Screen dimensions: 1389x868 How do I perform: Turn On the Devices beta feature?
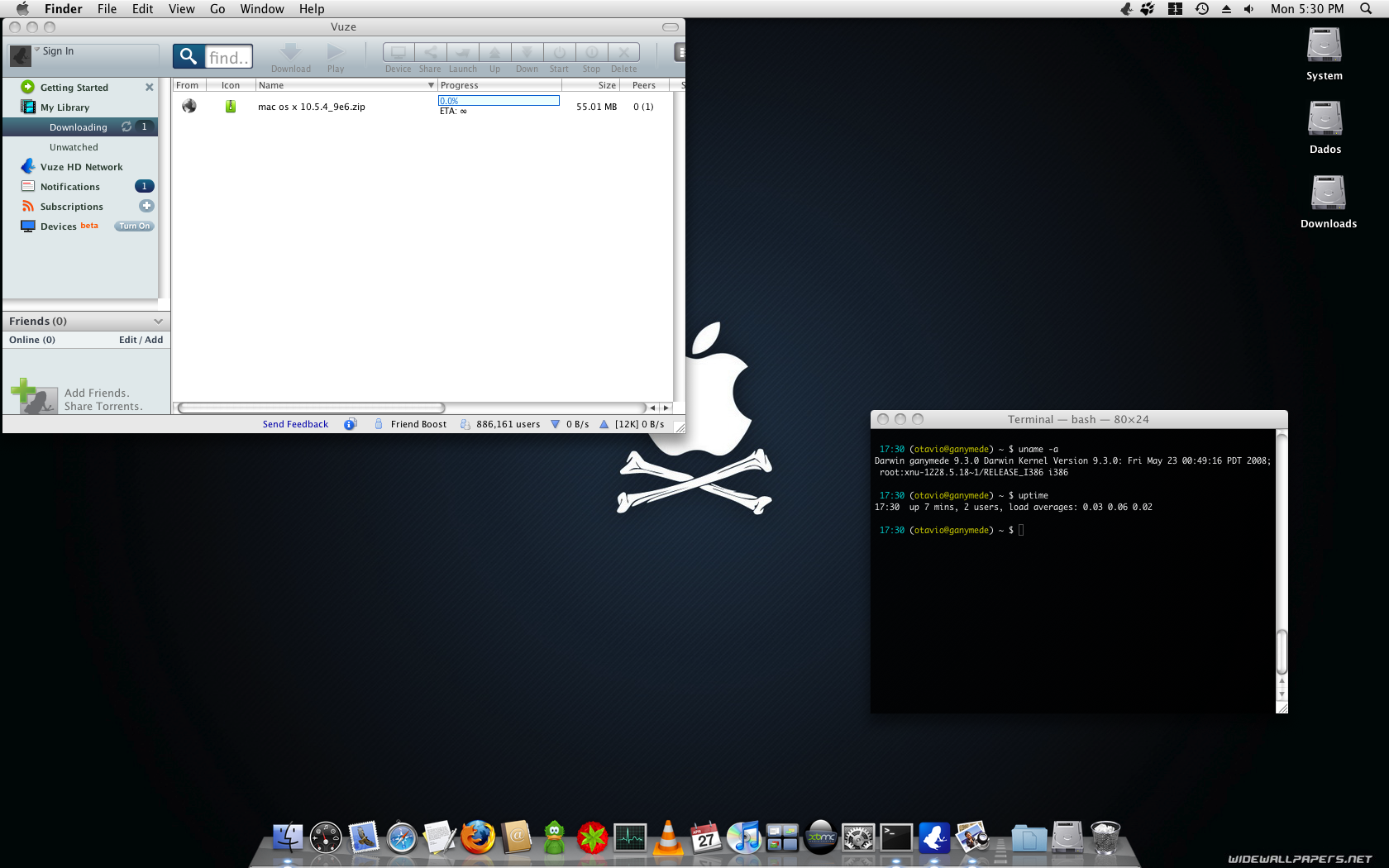(x=134, y=226)
